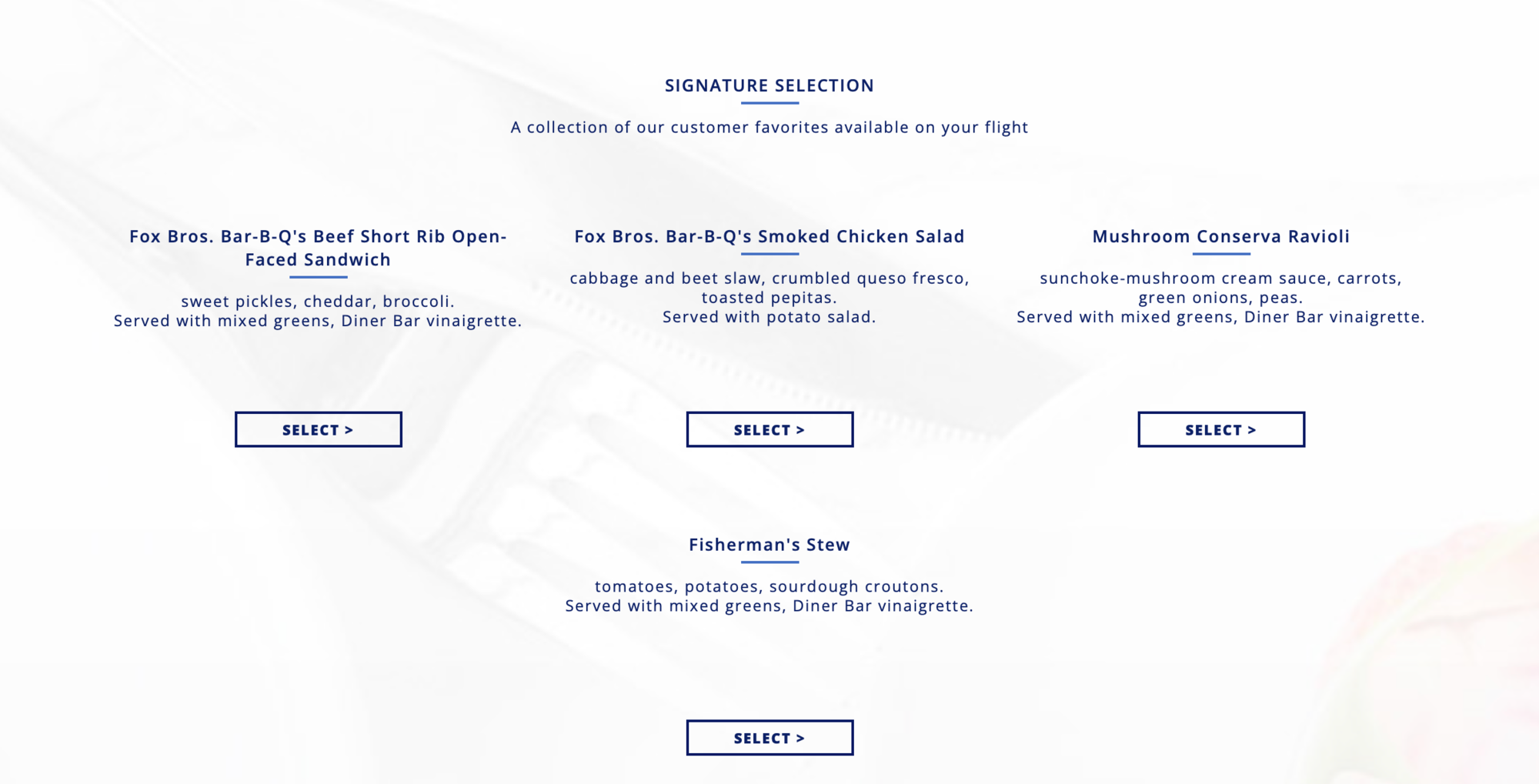The height and width of the screenshot is (784, 1539).
Task: Click the Beef Short Rib Open-Faced Sandwich title
Action: pos(318,248)
